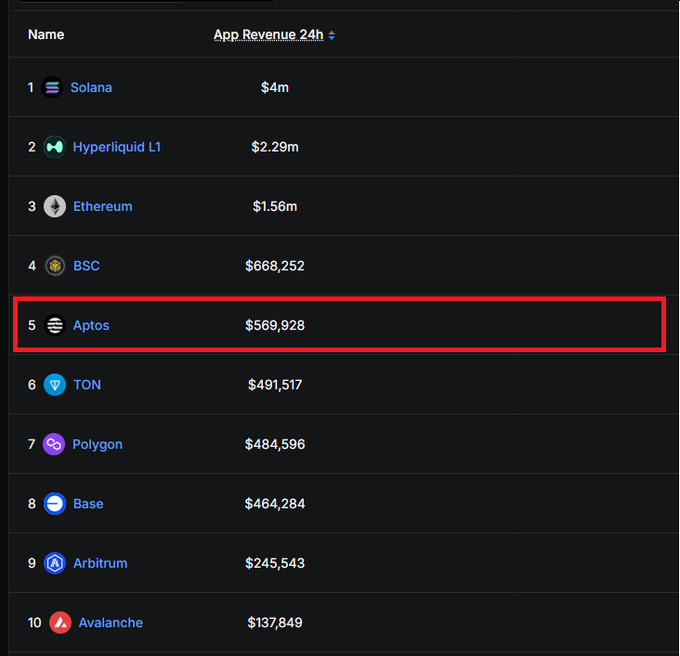Click the Aptos revenue value $569,928
Screen dimensions: 680x656
[x=275, y=326]
